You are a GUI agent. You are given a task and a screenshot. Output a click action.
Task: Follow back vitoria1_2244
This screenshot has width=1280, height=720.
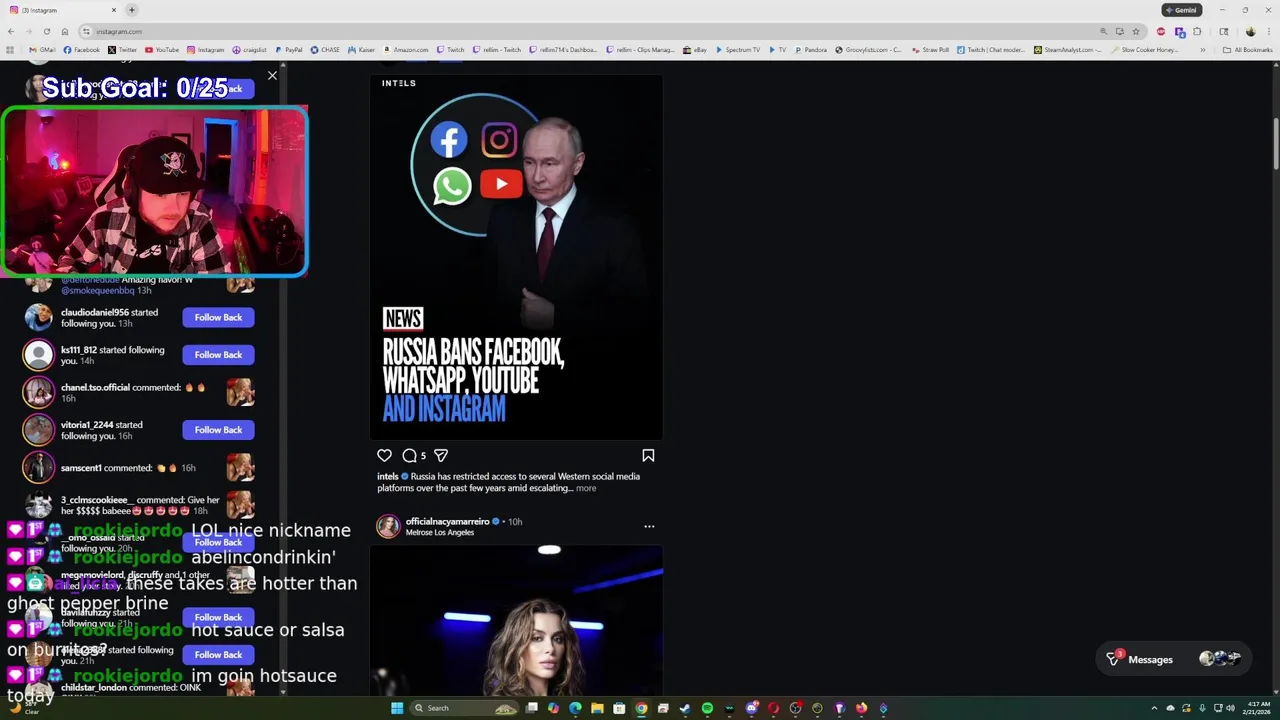coord(218,429)
